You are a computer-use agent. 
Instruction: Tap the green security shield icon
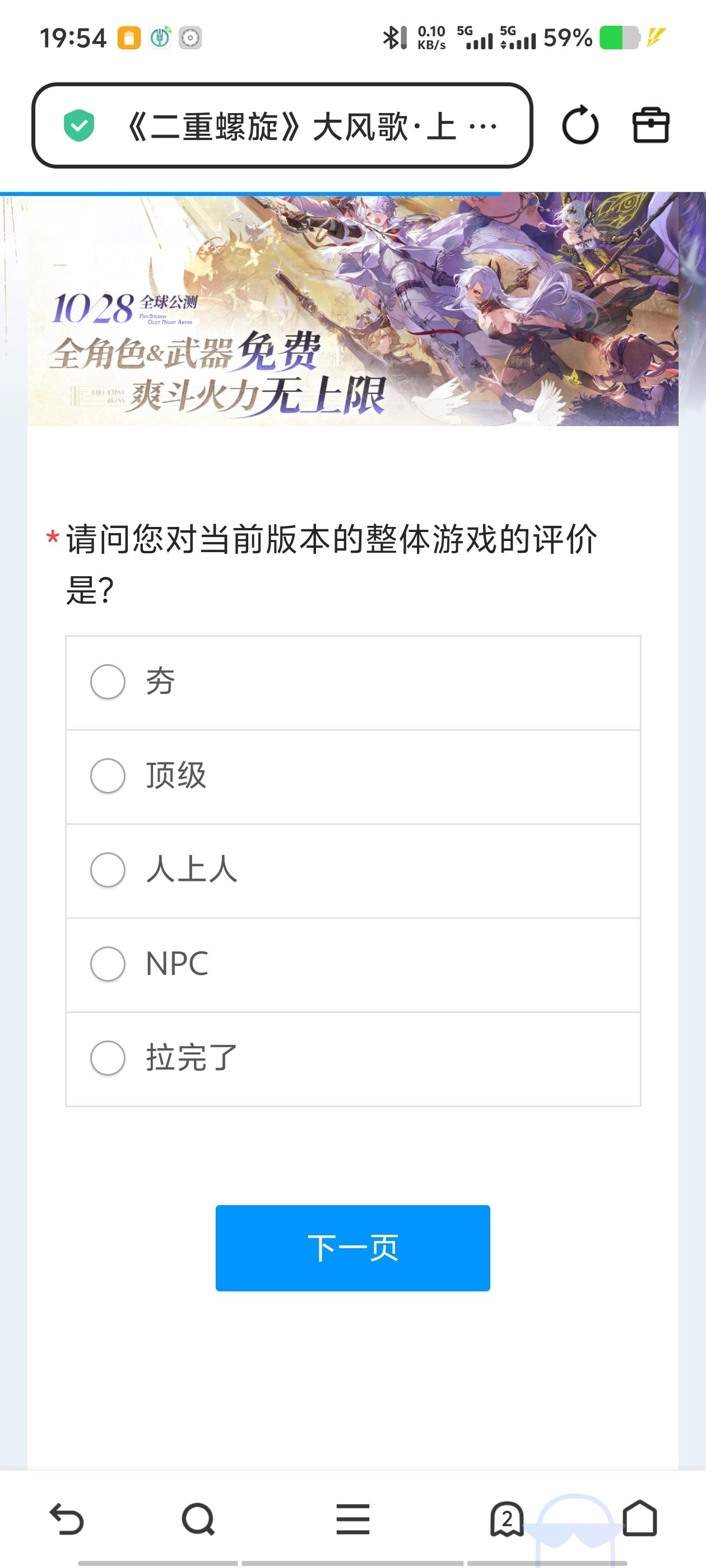79,126
